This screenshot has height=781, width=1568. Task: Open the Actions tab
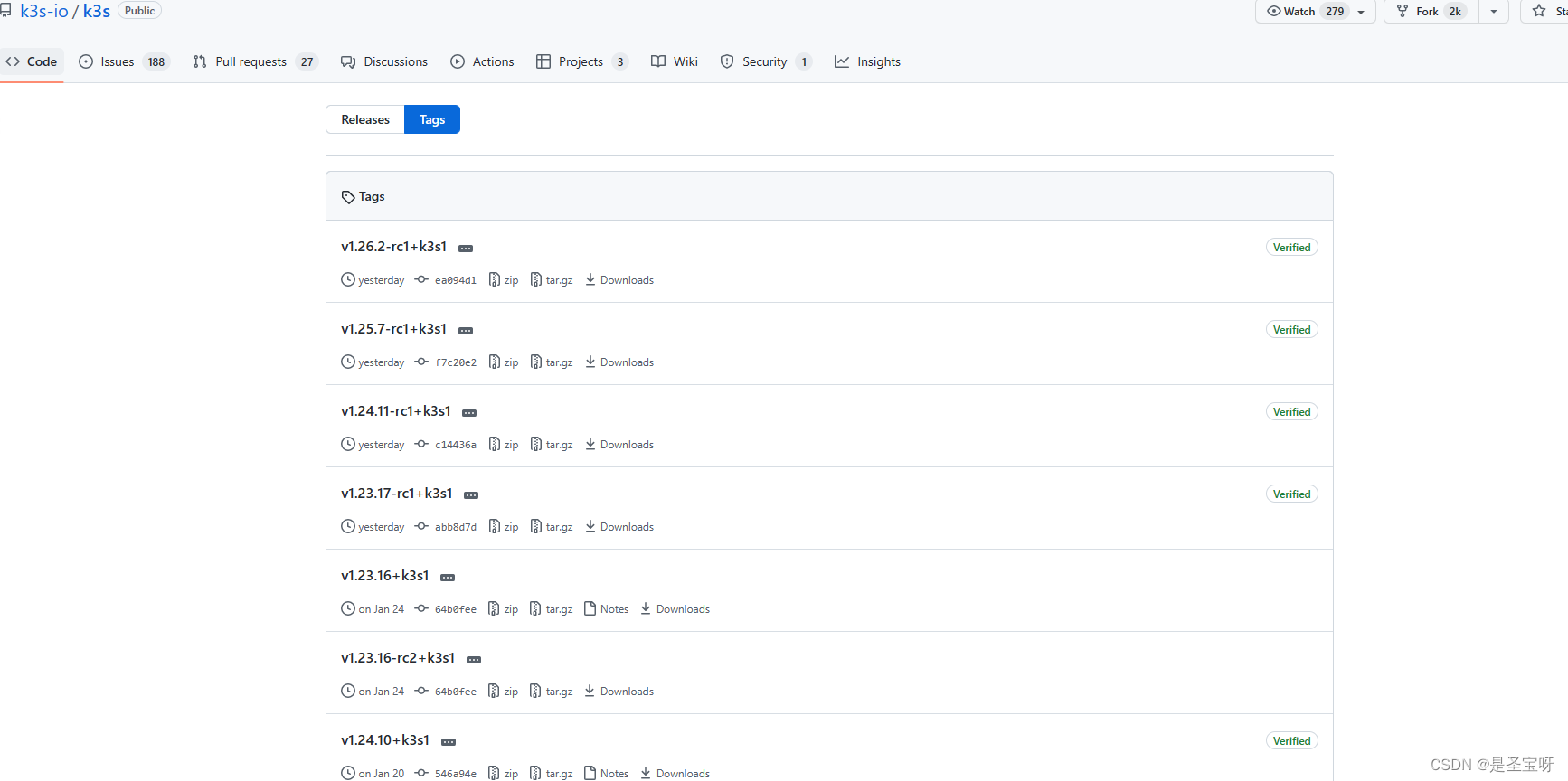(482, 61)
